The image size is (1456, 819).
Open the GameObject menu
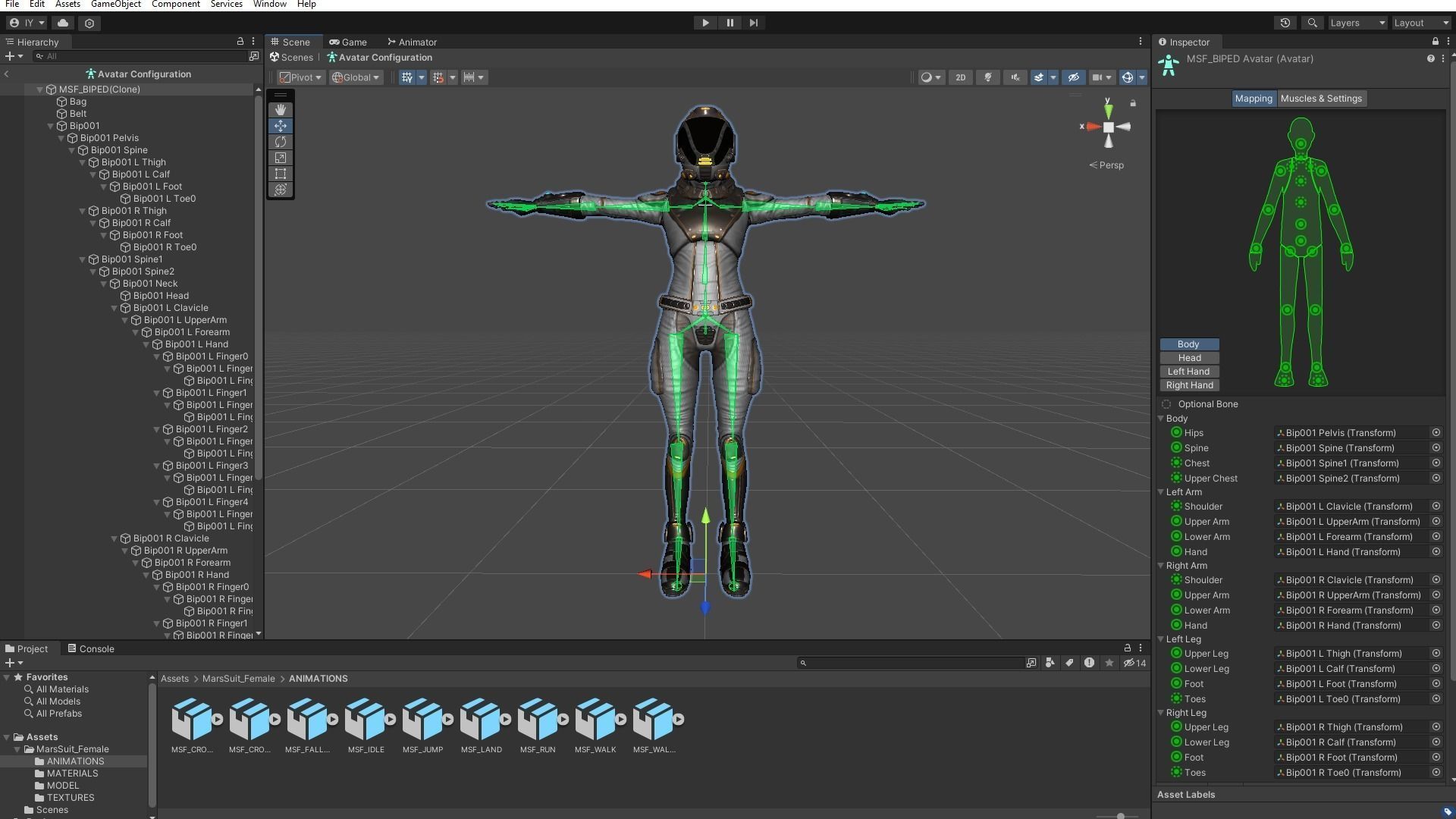pos(116,5)
